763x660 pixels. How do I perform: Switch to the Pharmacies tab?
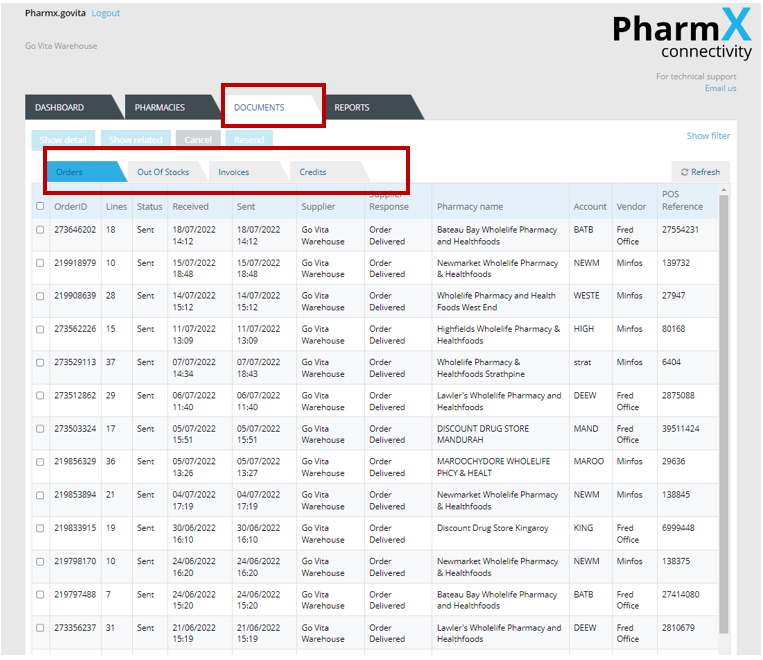click(160, 108)
